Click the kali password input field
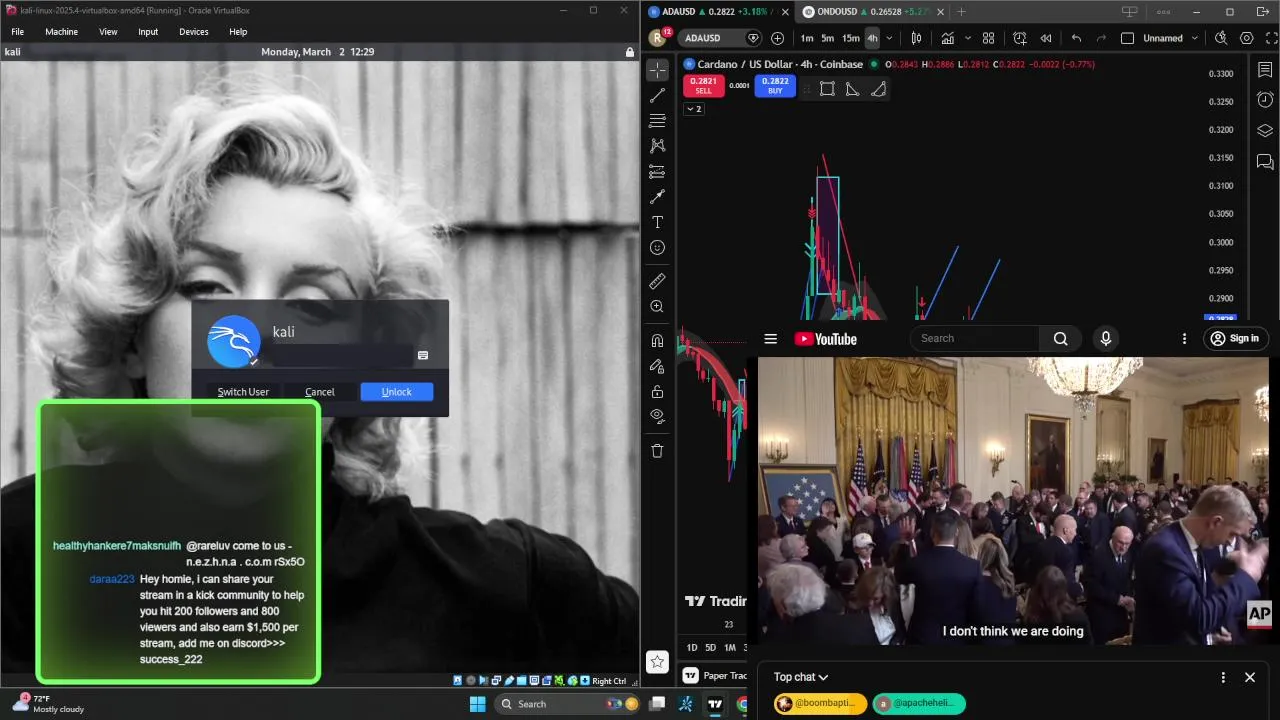Viewport: 1280px width, 720px height. [x=342, y=355]
